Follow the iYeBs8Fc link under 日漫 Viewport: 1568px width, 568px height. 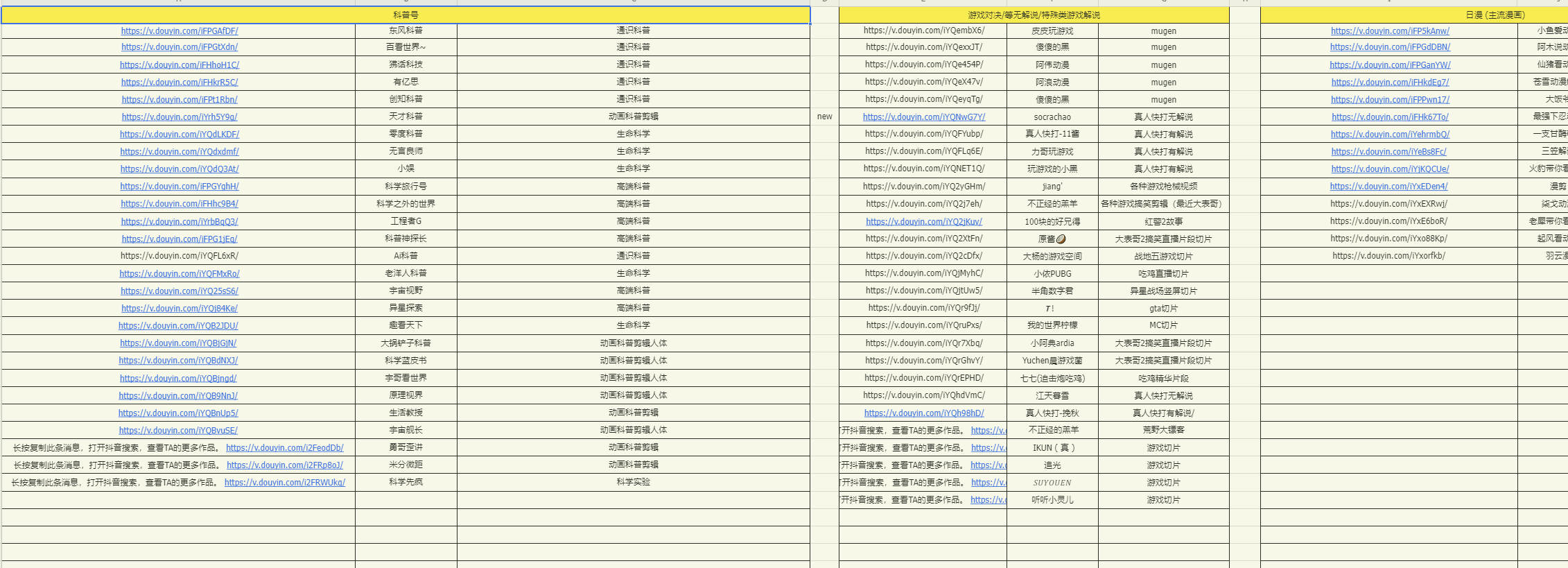[1389, 151]
